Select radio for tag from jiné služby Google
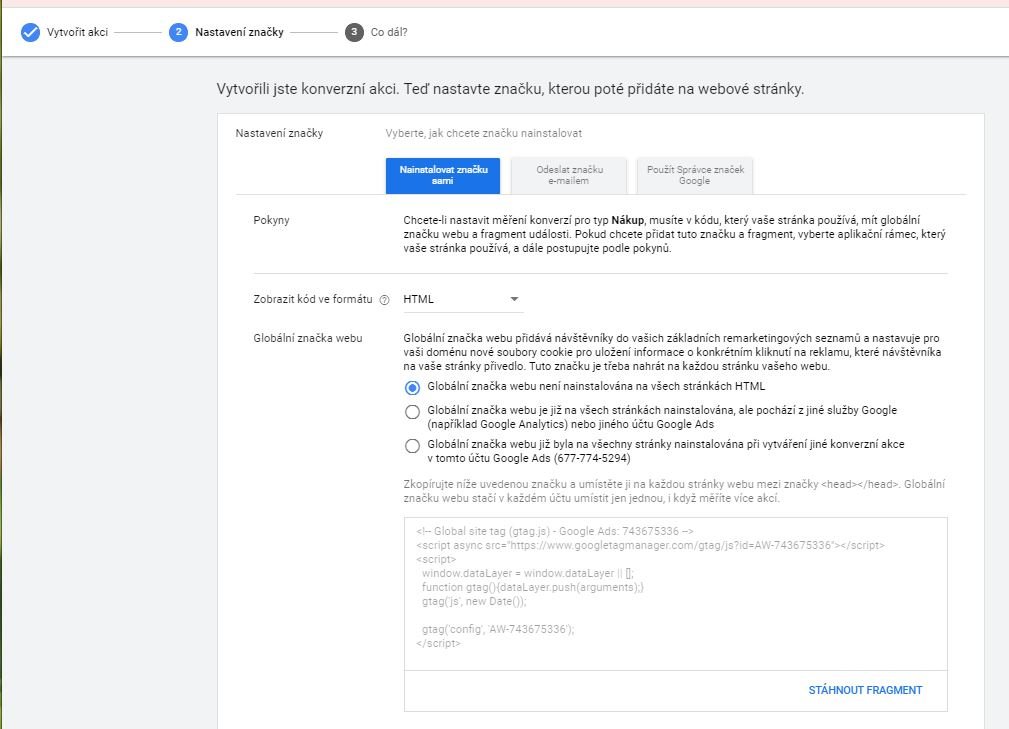1009x729 pixels. (x=412, y=412)
